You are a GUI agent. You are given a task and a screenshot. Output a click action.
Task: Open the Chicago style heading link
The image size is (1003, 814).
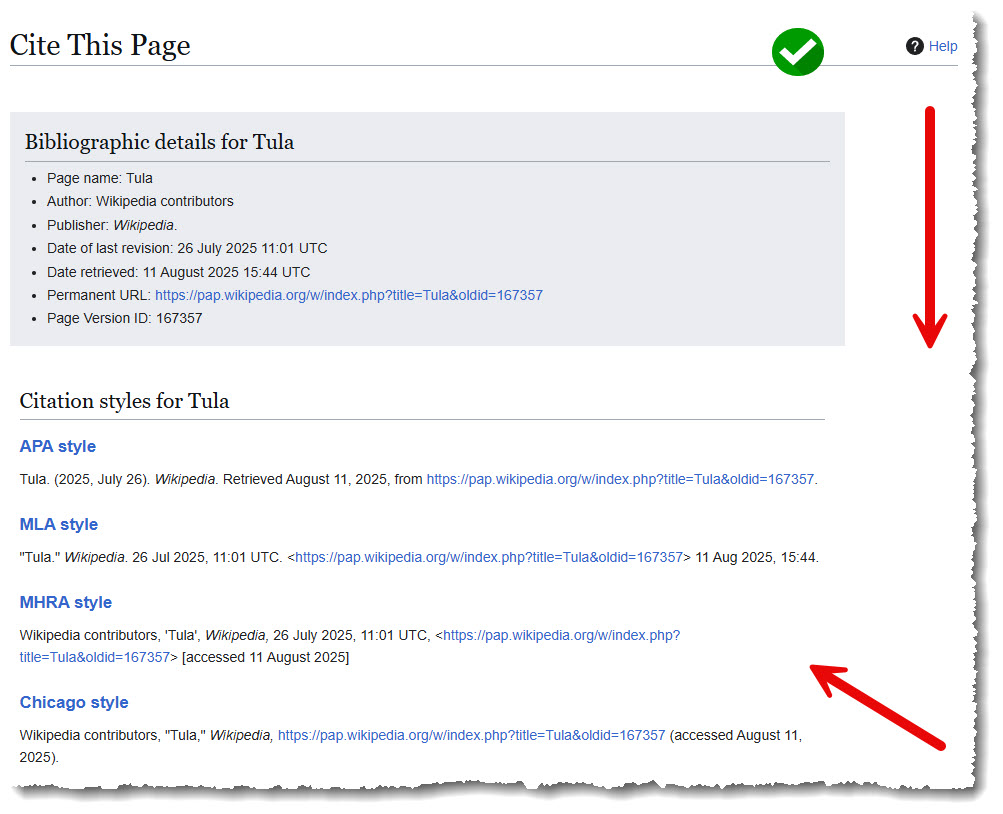[74, 702]
